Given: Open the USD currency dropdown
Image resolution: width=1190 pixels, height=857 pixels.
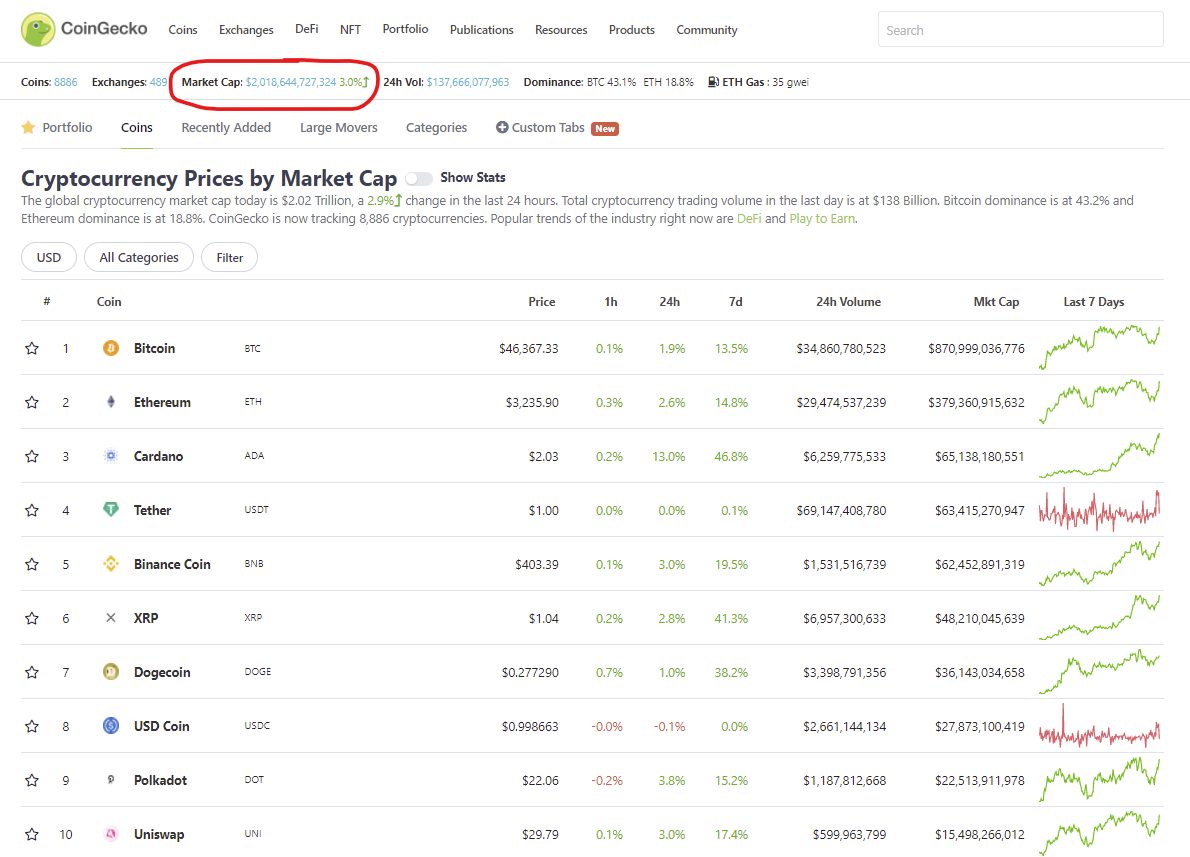Looking at the screenshot, I should coord(49,257).
